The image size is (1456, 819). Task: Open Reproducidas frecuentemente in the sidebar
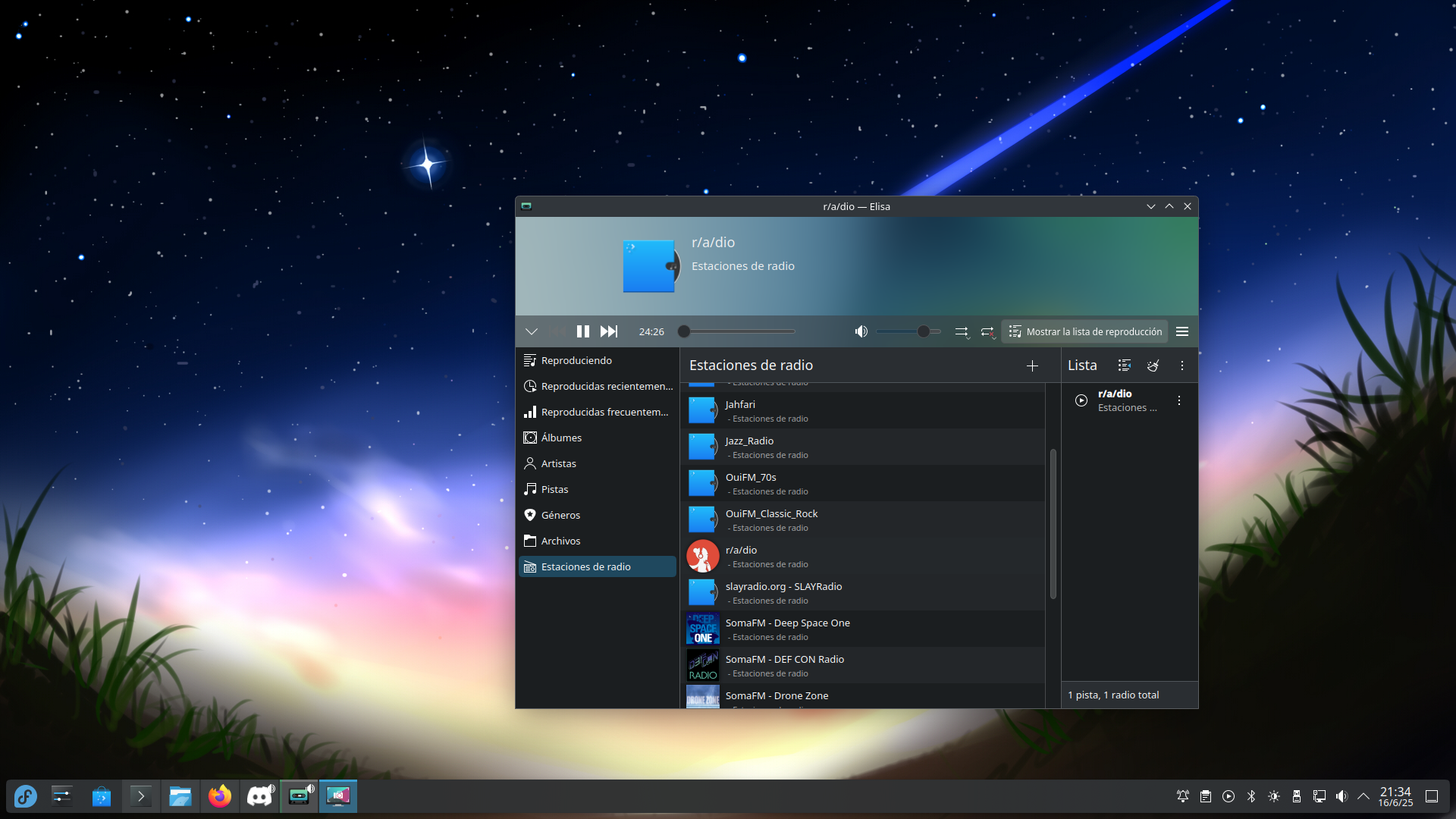tap(598, 412)
